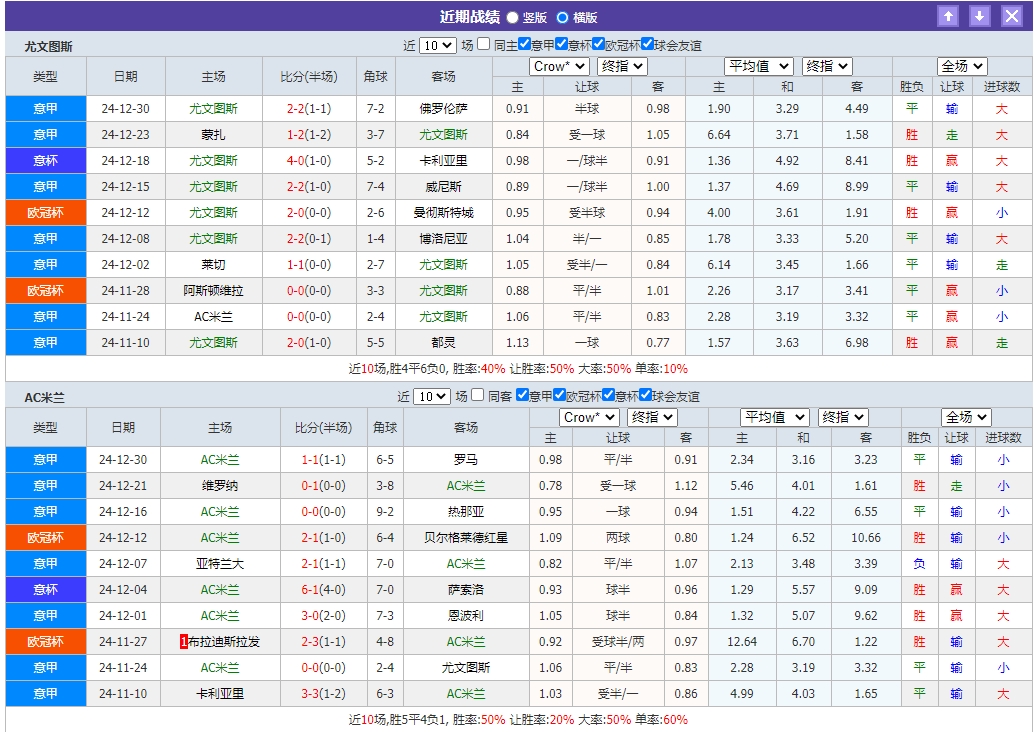Screen dimensions: 1034x732
Task: Open the 终指 dropdown in the AC Milan table
Action: [x=651, y=416]
